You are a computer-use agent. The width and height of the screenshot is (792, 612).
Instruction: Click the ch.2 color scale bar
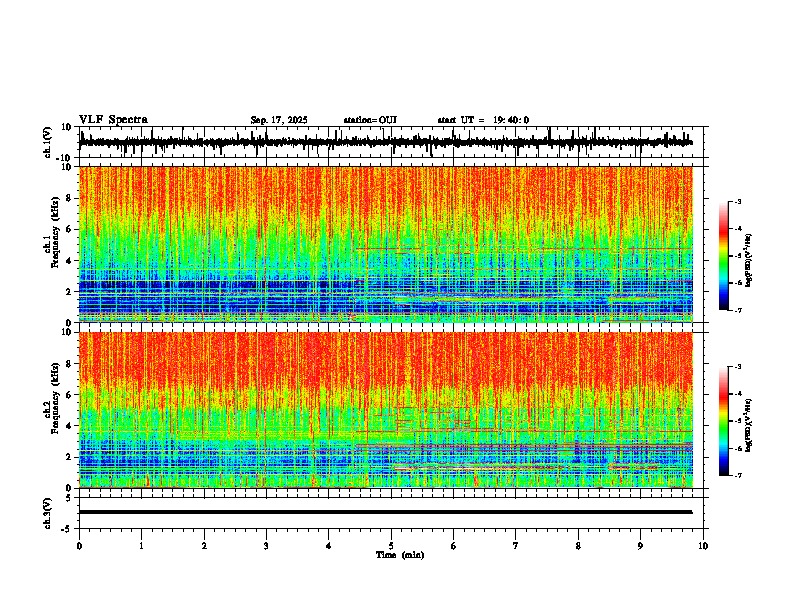pos(723,421)
